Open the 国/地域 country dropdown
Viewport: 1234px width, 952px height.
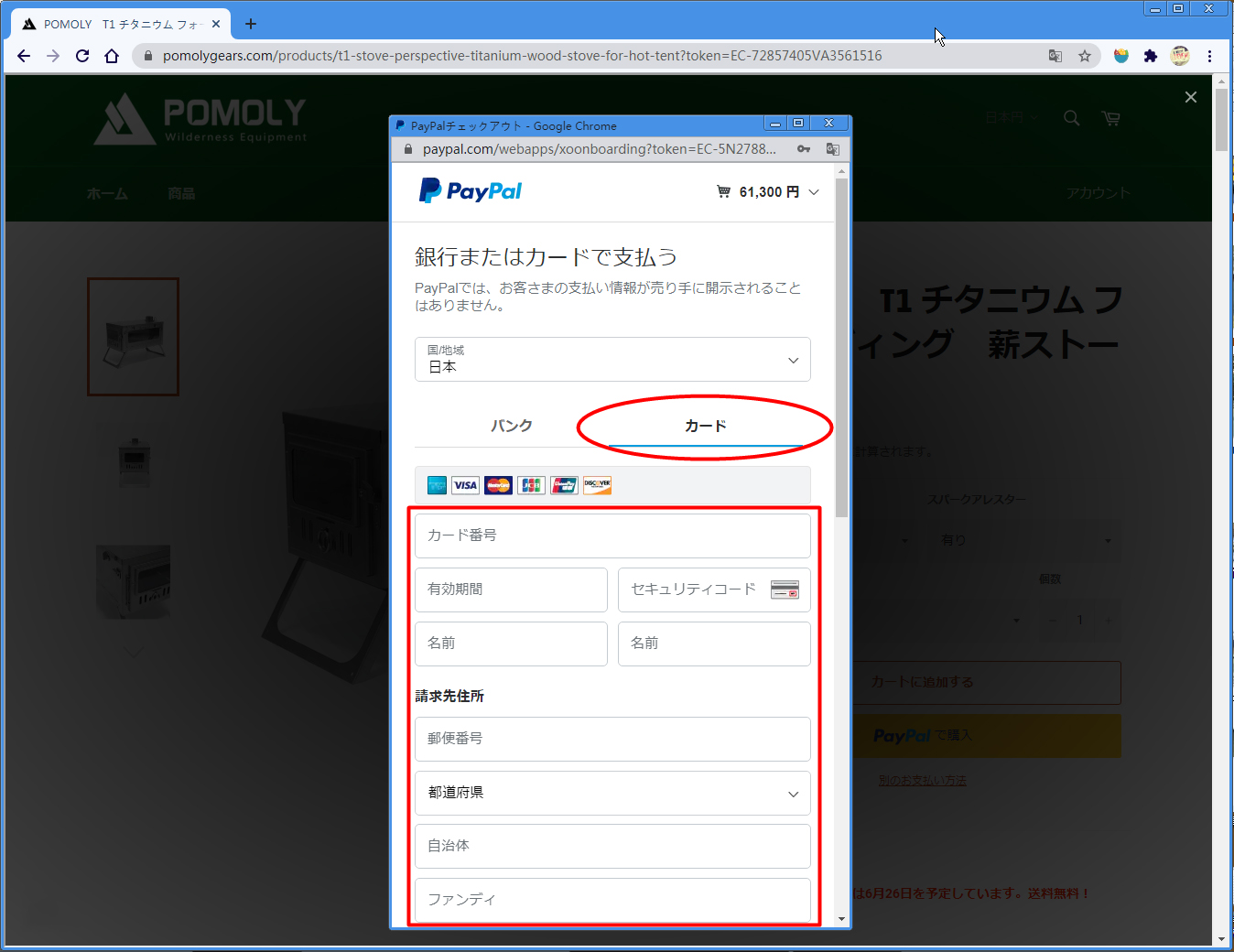click(612, 359)
